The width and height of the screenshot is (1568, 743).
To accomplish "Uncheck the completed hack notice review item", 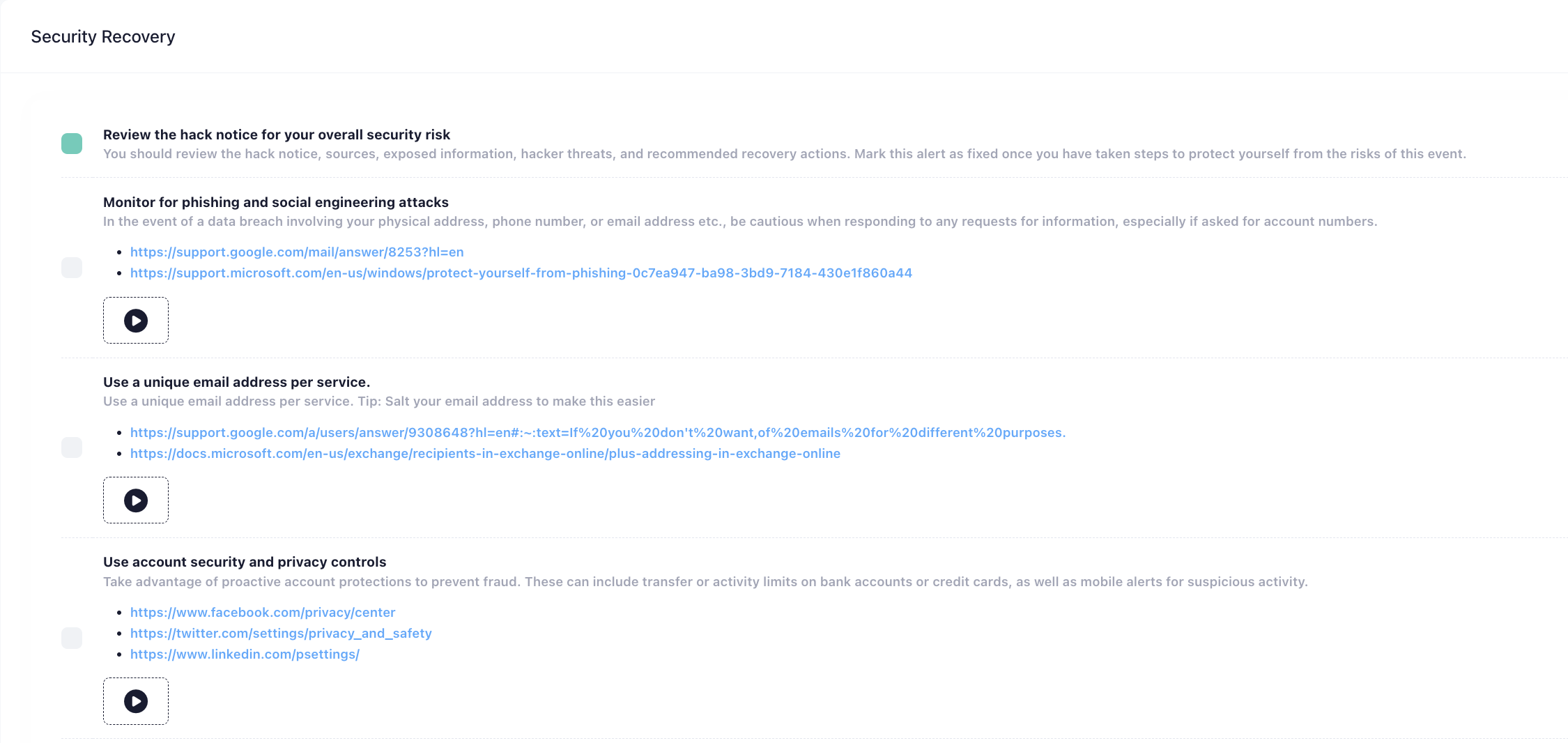I will point(71,143).
